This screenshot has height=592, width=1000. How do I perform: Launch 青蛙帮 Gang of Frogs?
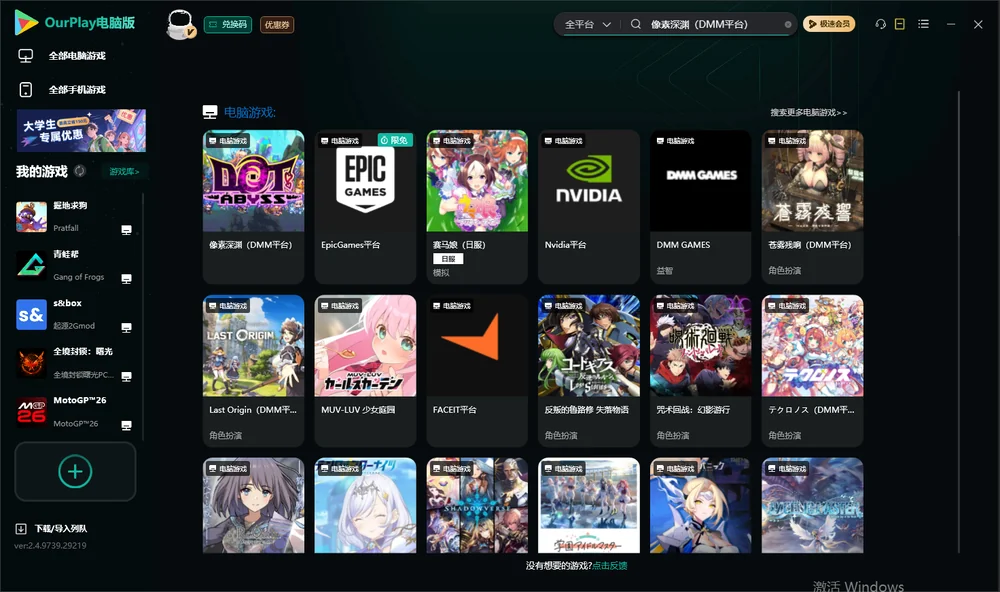pyautogui.click(x=73, y=265)
